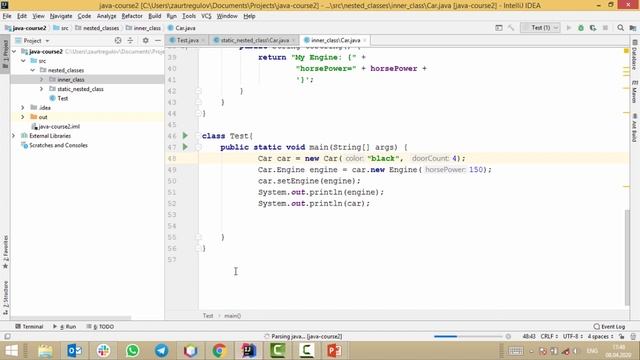Hide the Project panel with minus icon
640x360 pixels.
pyautogui.click(x=158, y=40)
